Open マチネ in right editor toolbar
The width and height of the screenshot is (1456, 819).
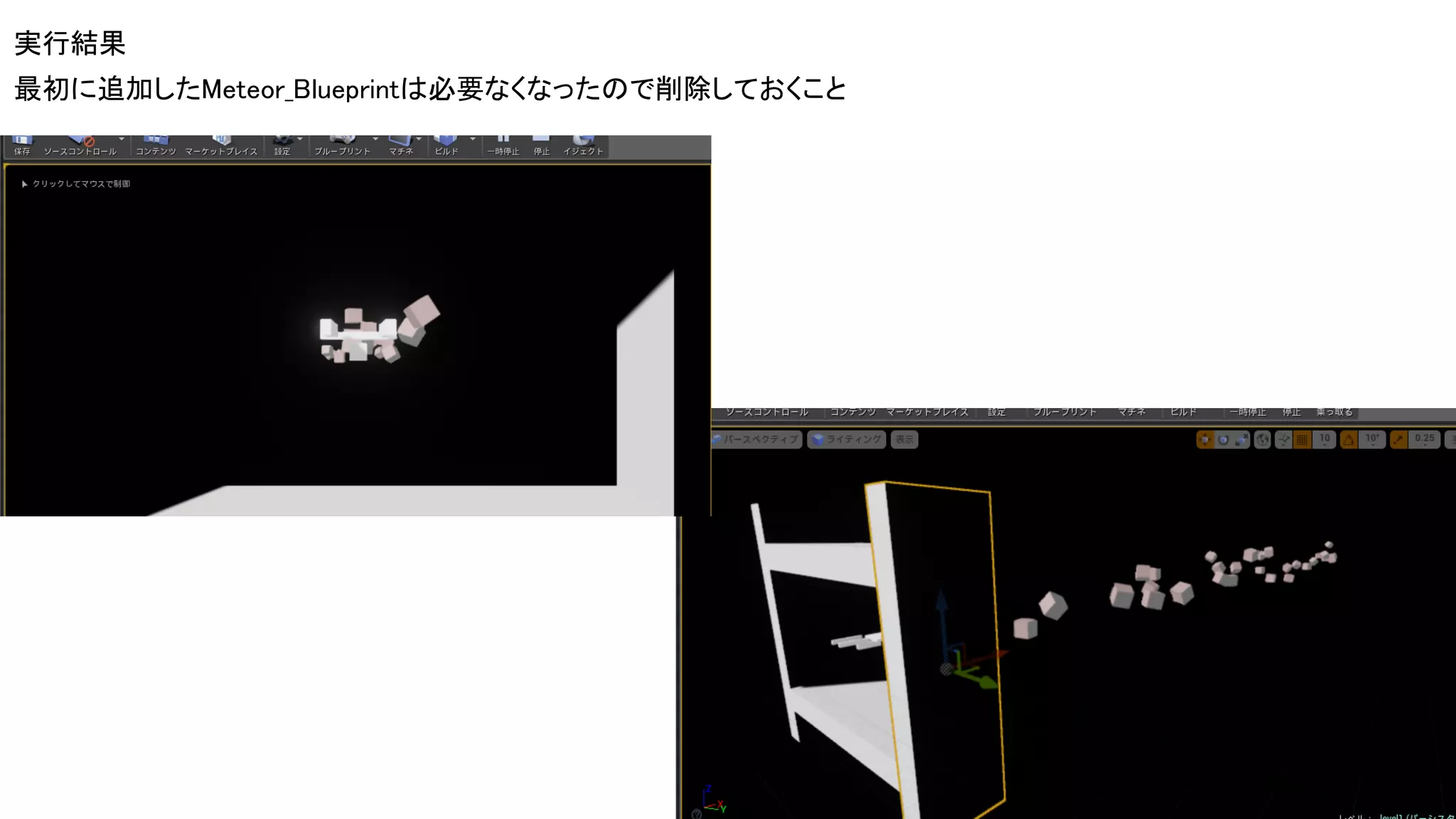click(x=1132, y=412)
